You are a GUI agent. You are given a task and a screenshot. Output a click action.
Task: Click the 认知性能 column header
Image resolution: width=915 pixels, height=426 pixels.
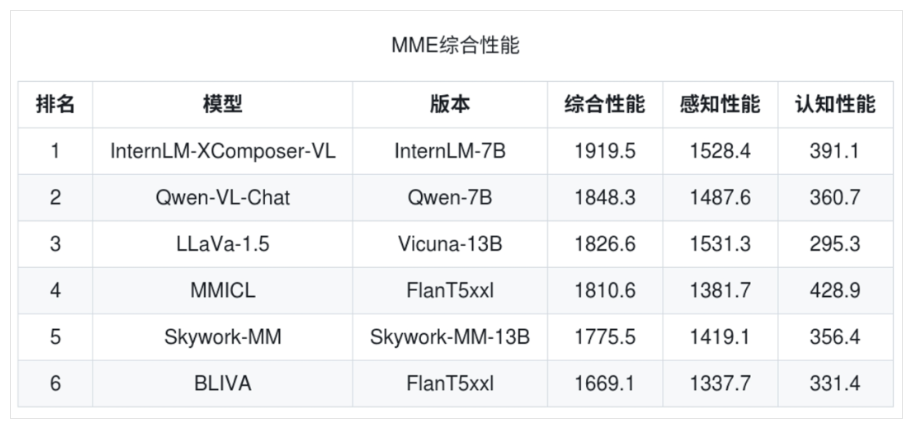point(835,104)
